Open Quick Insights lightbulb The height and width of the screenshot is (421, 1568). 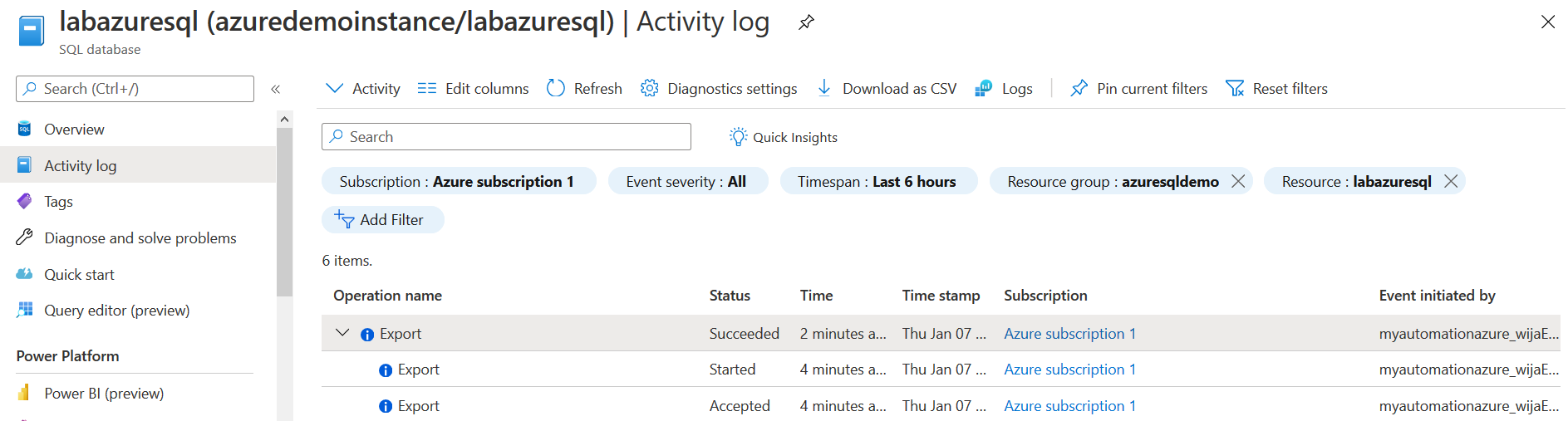coord(738,137)
